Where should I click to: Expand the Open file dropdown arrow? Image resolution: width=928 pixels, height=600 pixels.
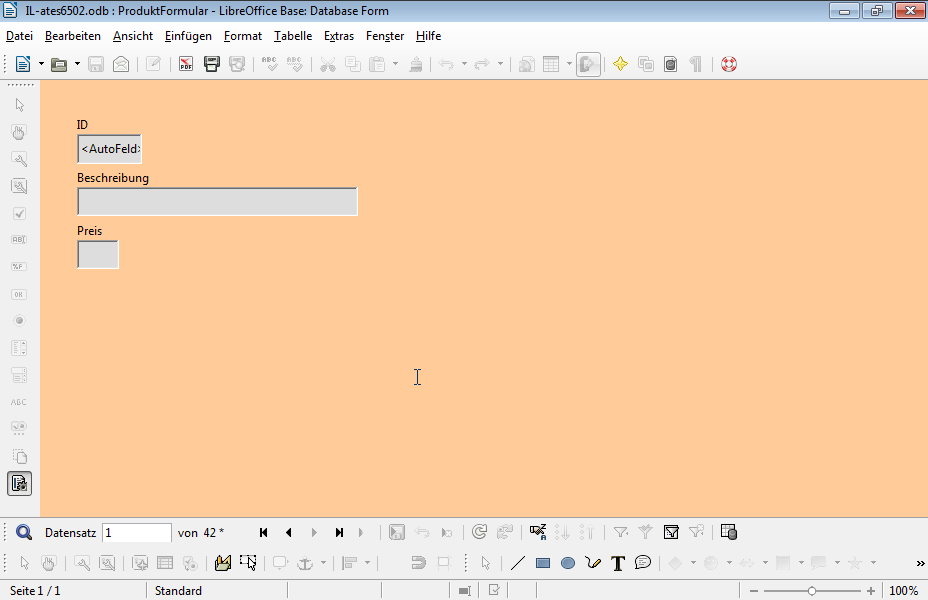[78, 64]
